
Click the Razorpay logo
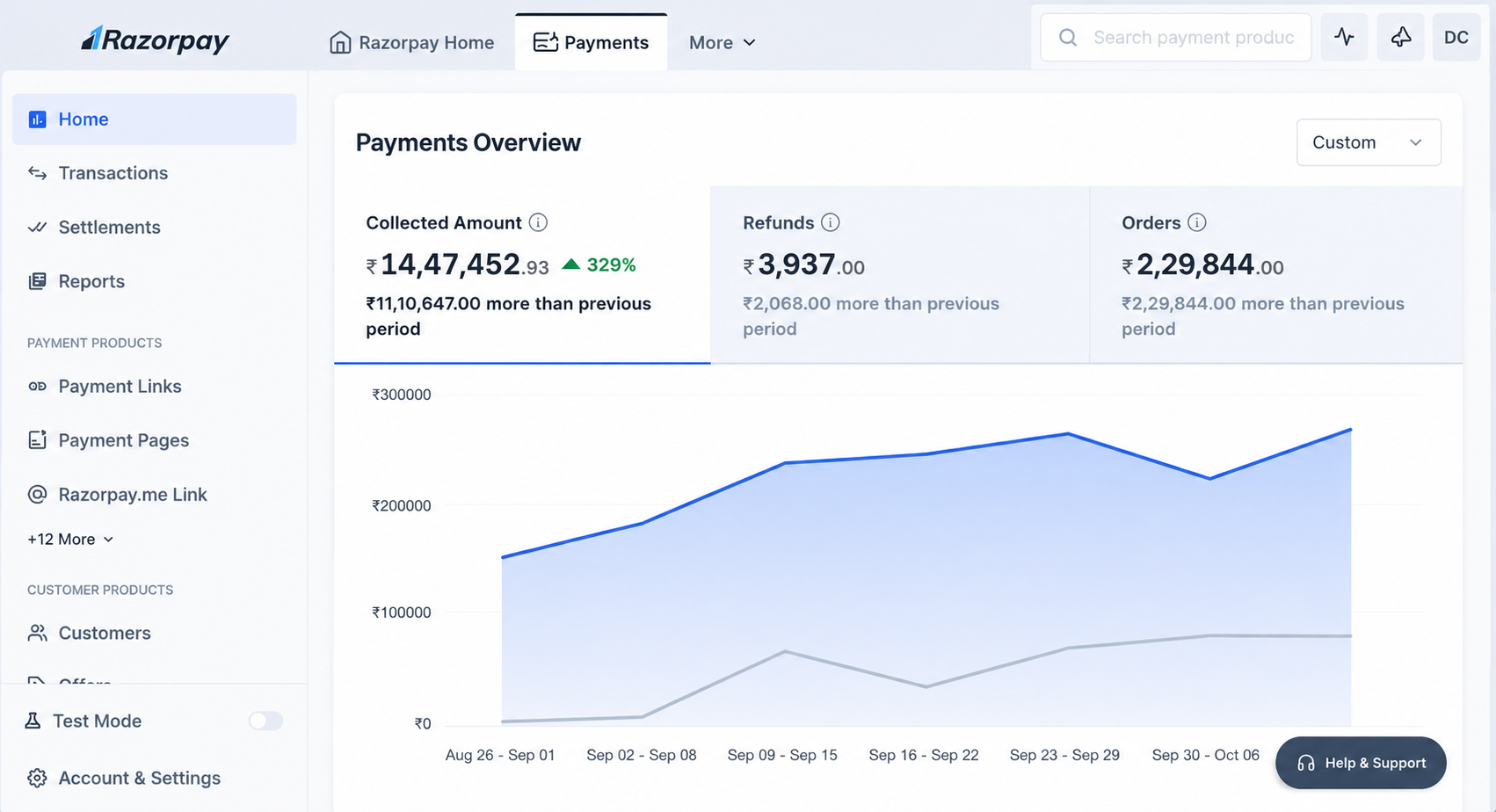[x=155, y=40]
